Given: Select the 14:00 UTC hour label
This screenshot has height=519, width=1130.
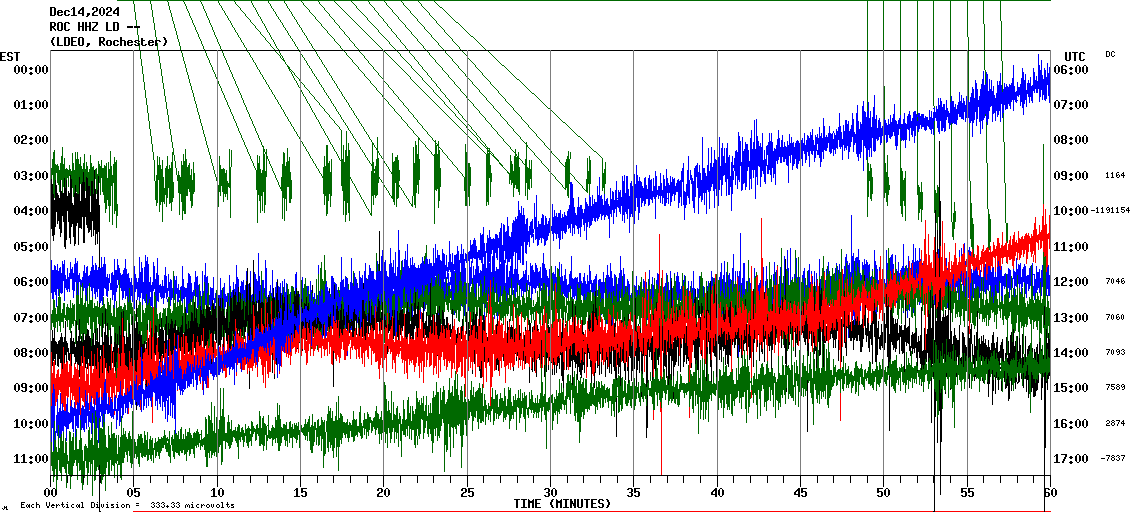Looking at the screenshot, I should [x=1071, y=353].
